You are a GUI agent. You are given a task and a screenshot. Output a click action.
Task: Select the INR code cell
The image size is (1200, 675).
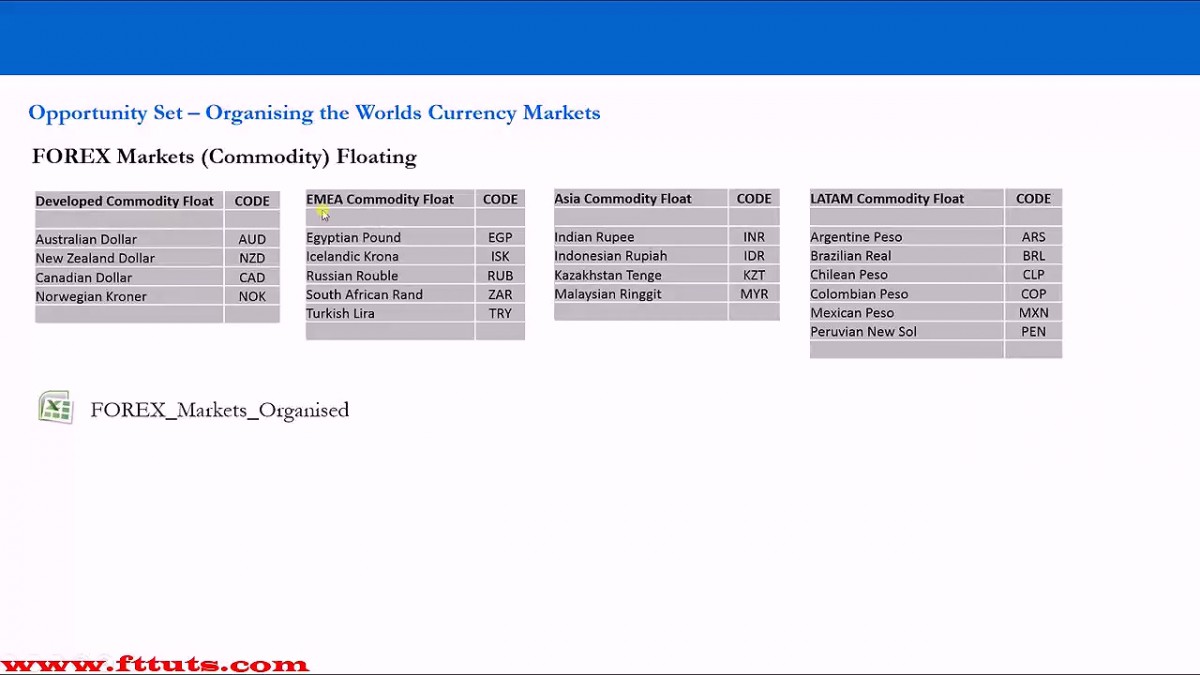pos(754,237)
